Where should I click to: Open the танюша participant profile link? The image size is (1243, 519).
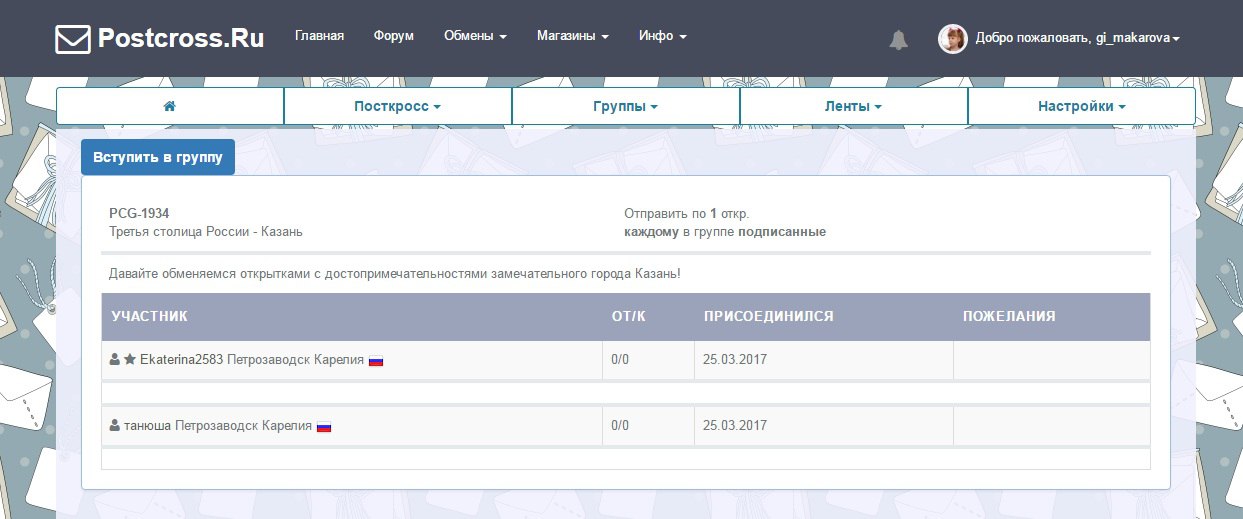click(x=148, y=426)
